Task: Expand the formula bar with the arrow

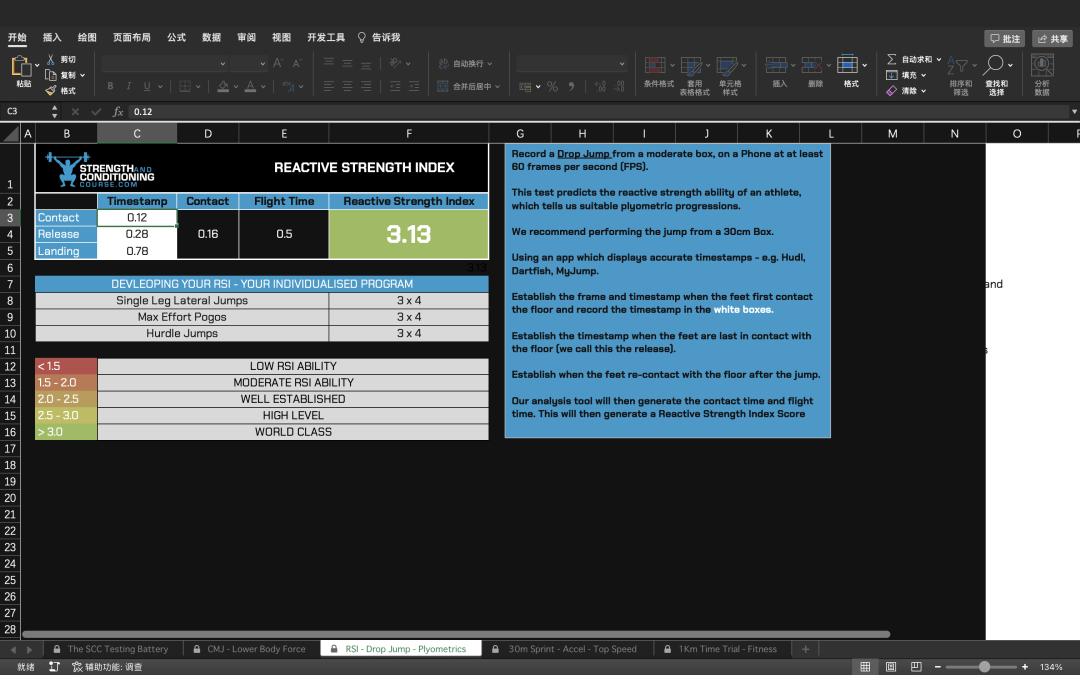Action: pyautogui.click(x=1074, y=112)
